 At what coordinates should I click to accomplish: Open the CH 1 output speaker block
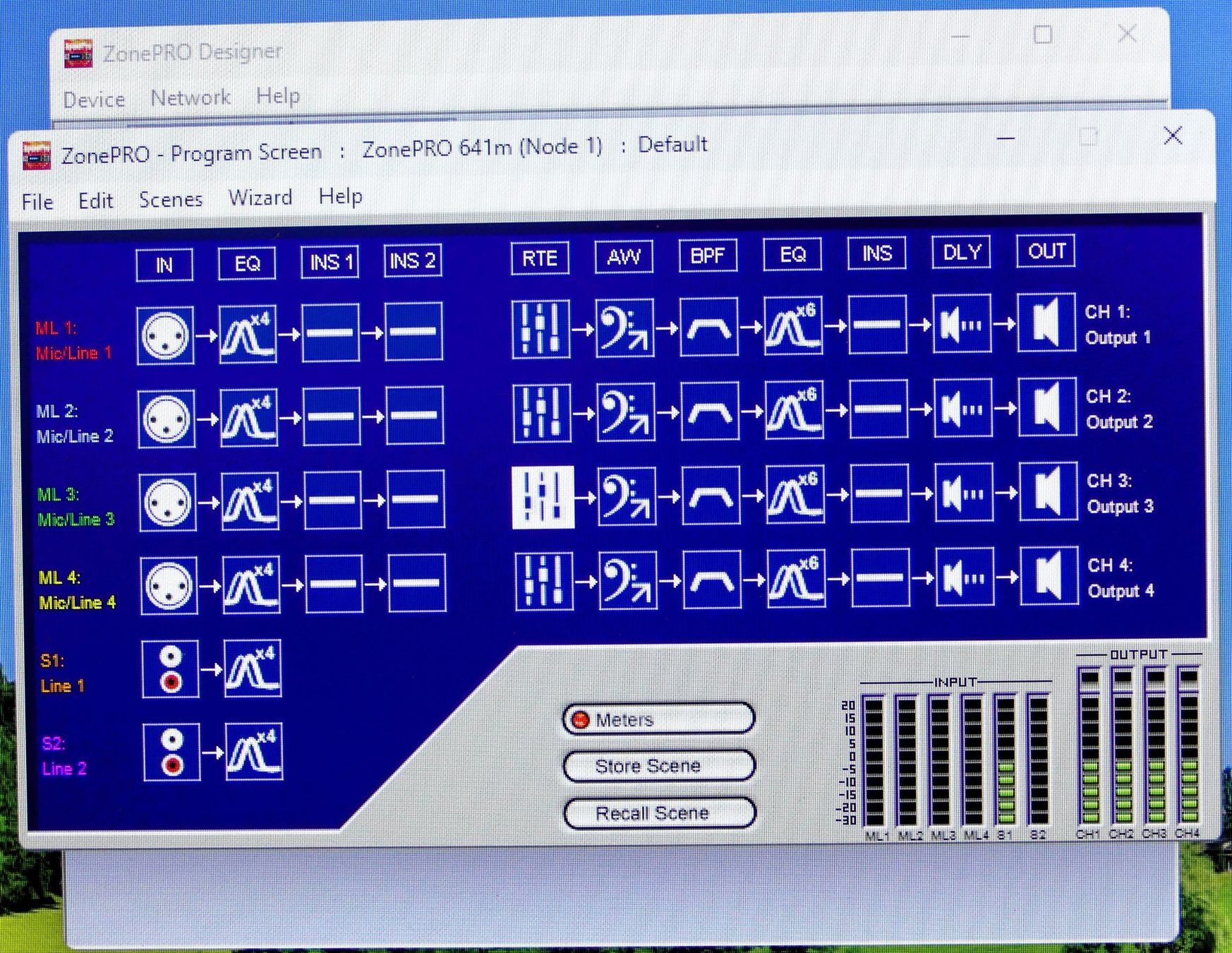tap(1046, 323)
